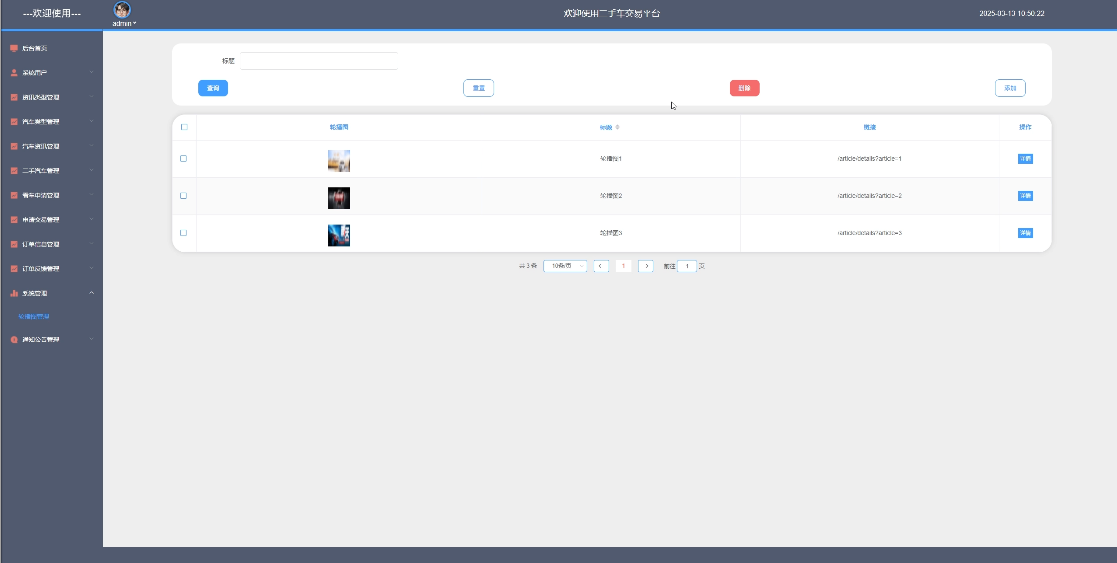1117x563 pixels.
Task: Click the 系统管理 bar chart icon
Action: 14,294
